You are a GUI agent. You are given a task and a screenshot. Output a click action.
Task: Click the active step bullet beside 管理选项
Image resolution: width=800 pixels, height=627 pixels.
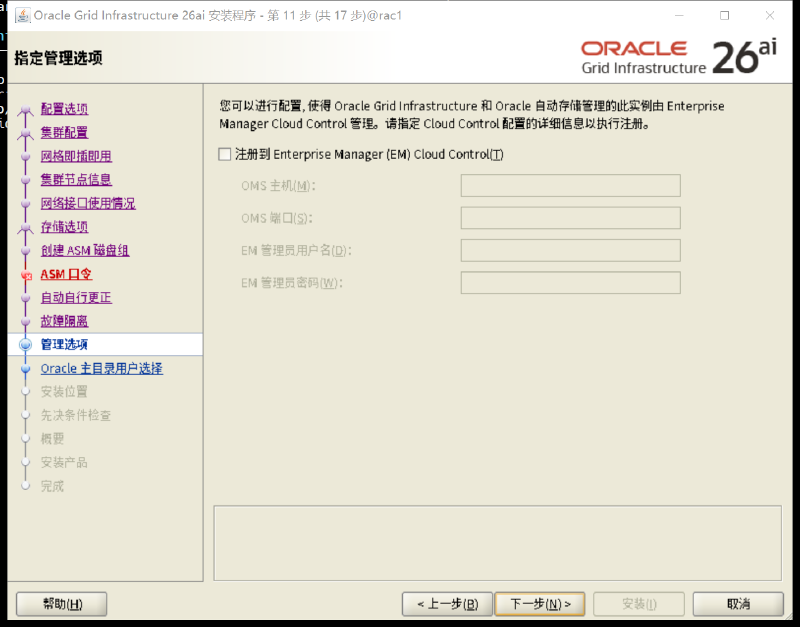coord(26,345)
